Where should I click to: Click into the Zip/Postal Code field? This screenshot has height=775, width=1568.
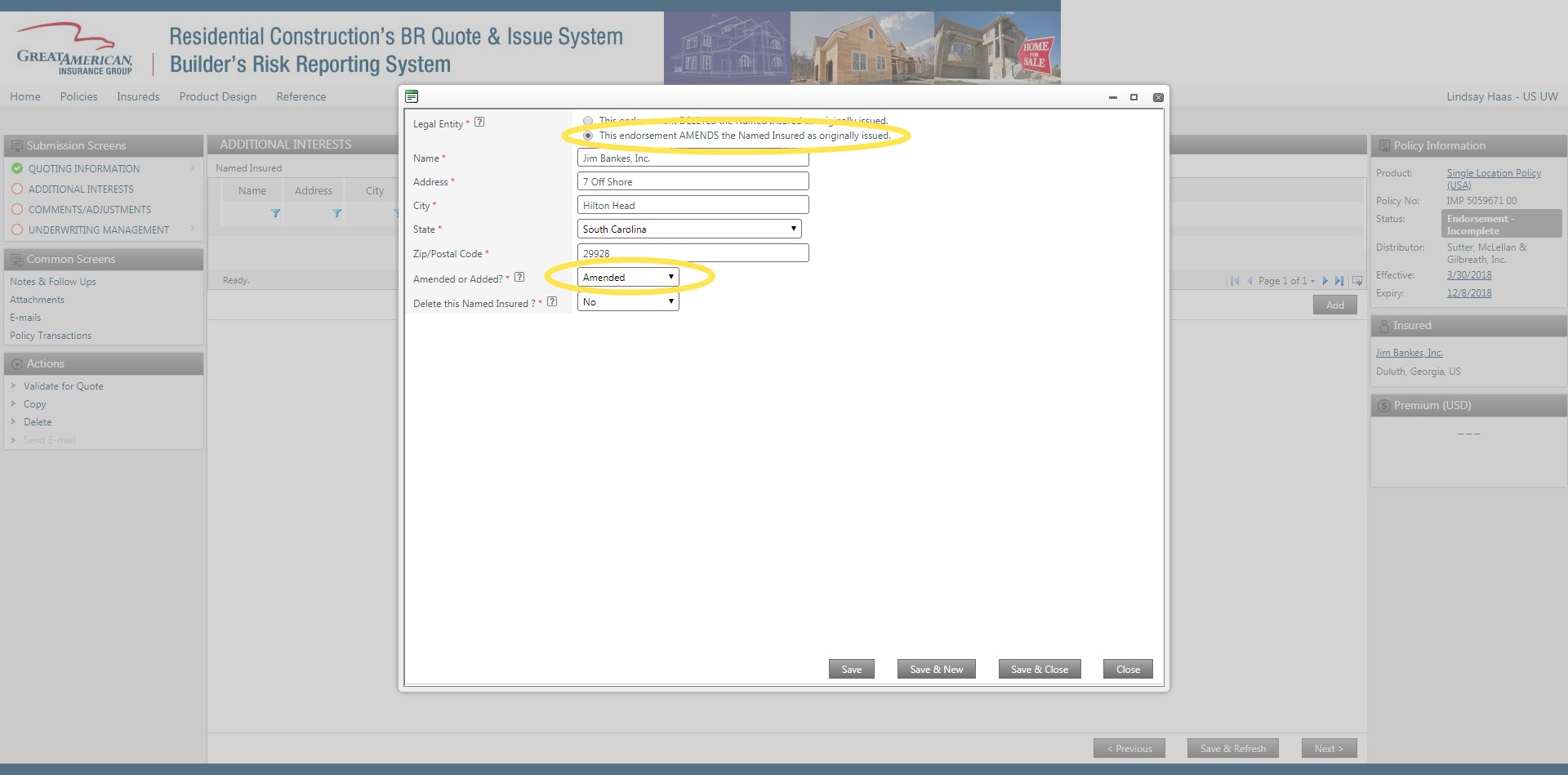click(693, 254)
